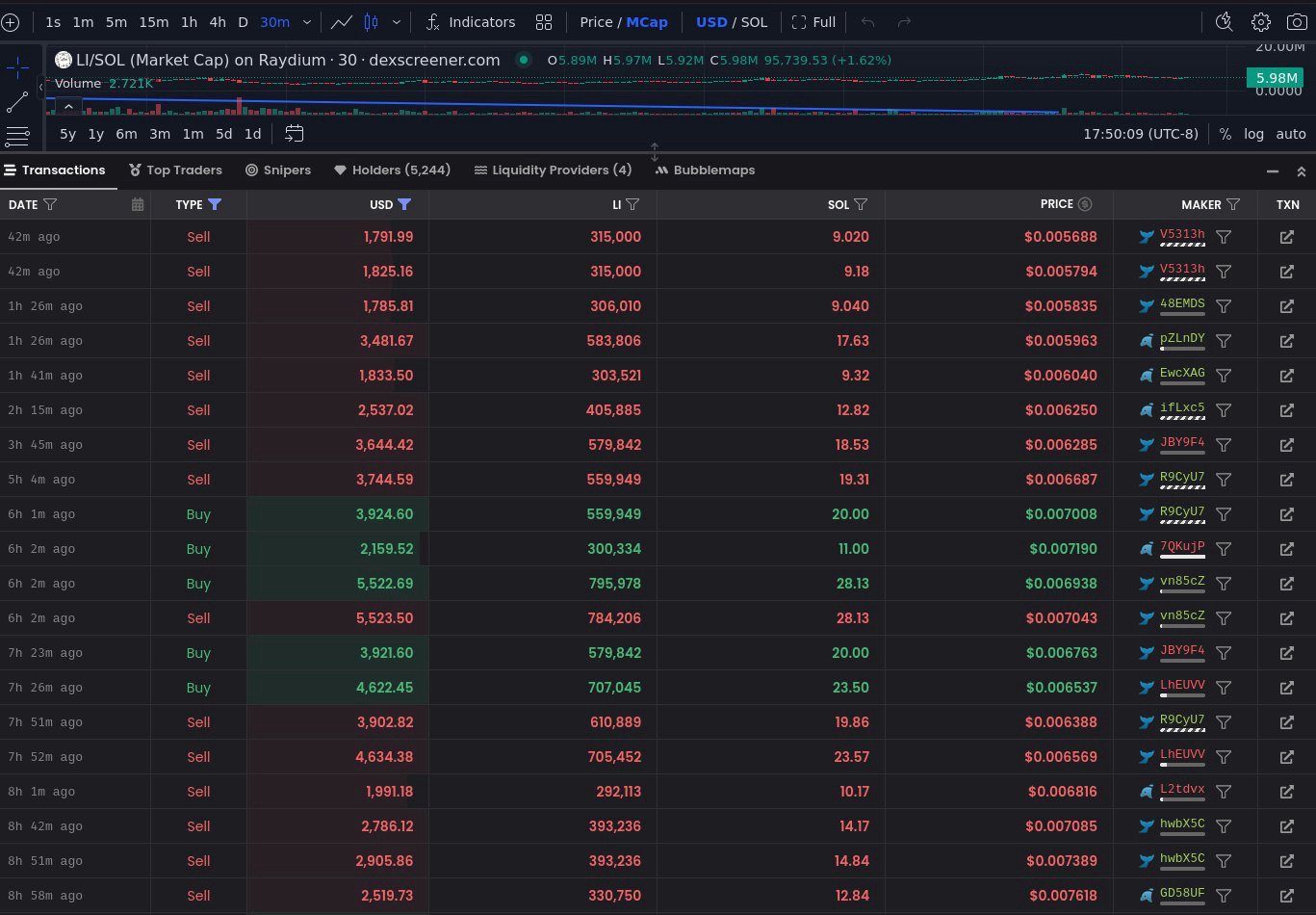Click the redo arrow in chart toolbar
This screenshot has width=1316, height=915.
904,22
